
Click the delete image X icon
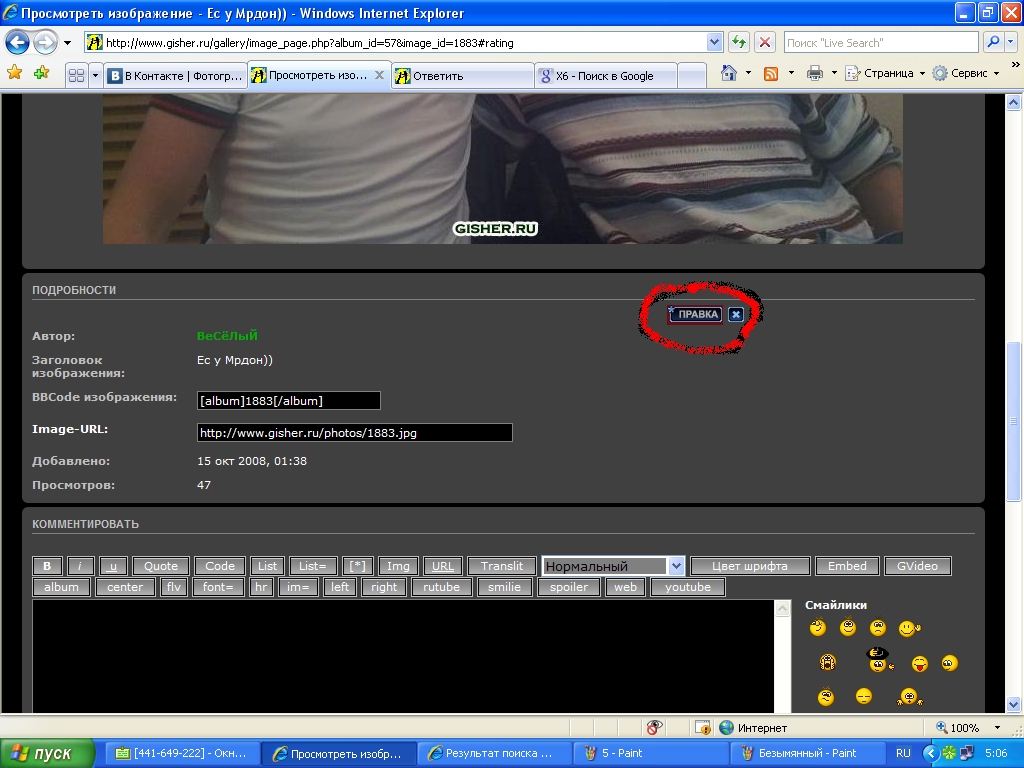pyautogui.click(x=736, y=314)
